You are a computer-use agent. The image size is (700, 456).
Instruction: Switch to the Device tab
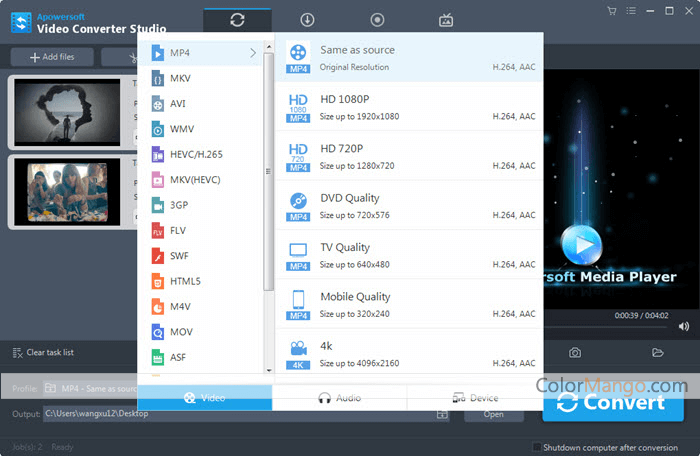click(474, 397)
